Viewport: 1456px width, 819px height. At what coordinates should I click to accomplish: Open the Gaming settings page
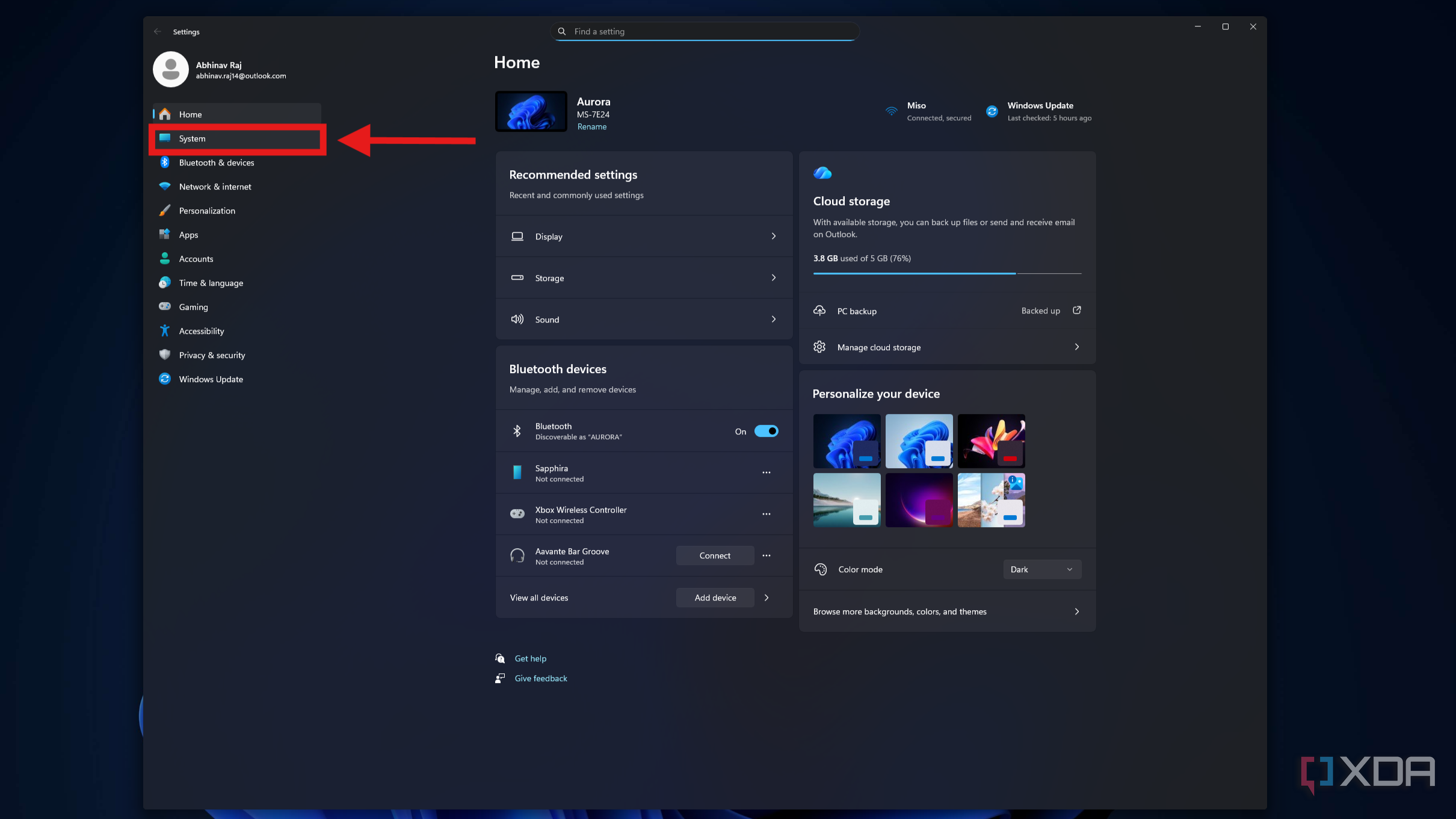[237, 307]
